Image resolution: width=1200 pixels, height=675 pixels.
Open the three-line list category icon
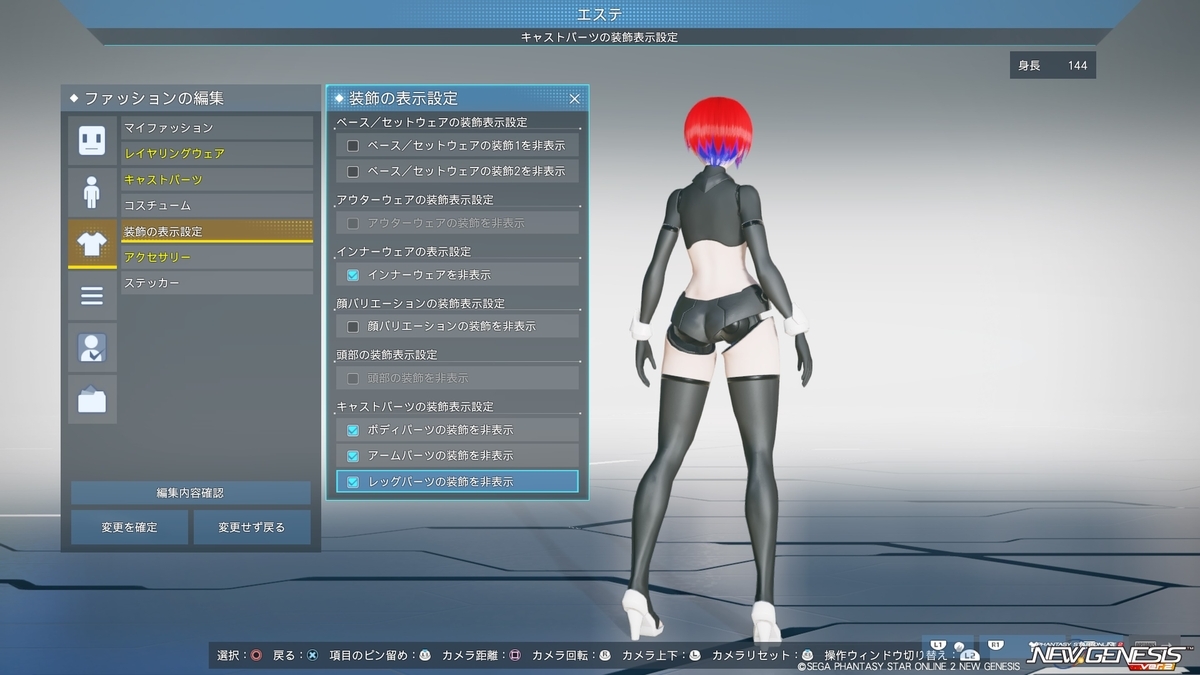[92, 296]
